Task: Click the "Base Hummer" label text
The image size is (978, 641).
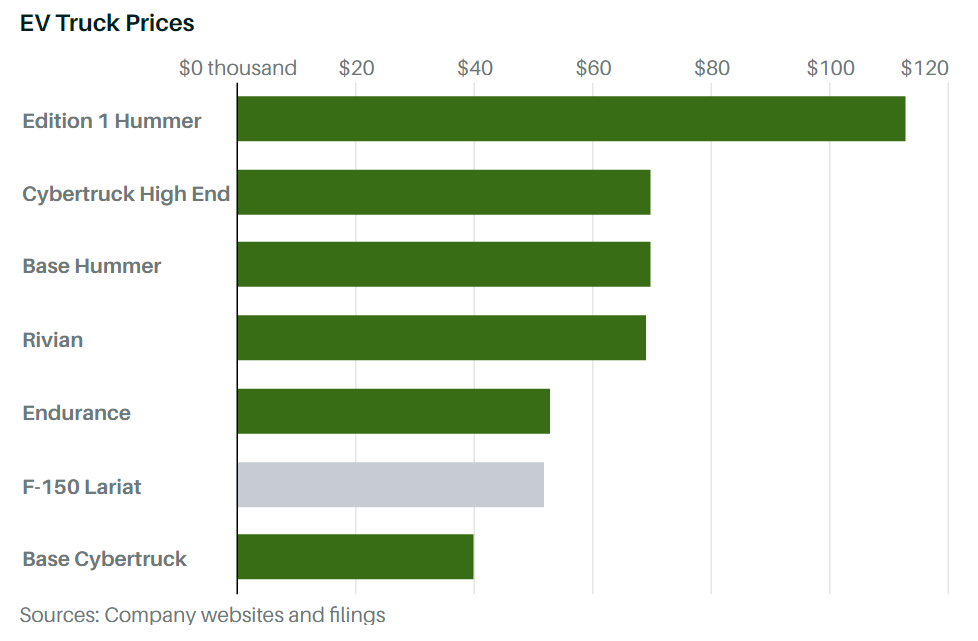Action: tap(92, 267)
